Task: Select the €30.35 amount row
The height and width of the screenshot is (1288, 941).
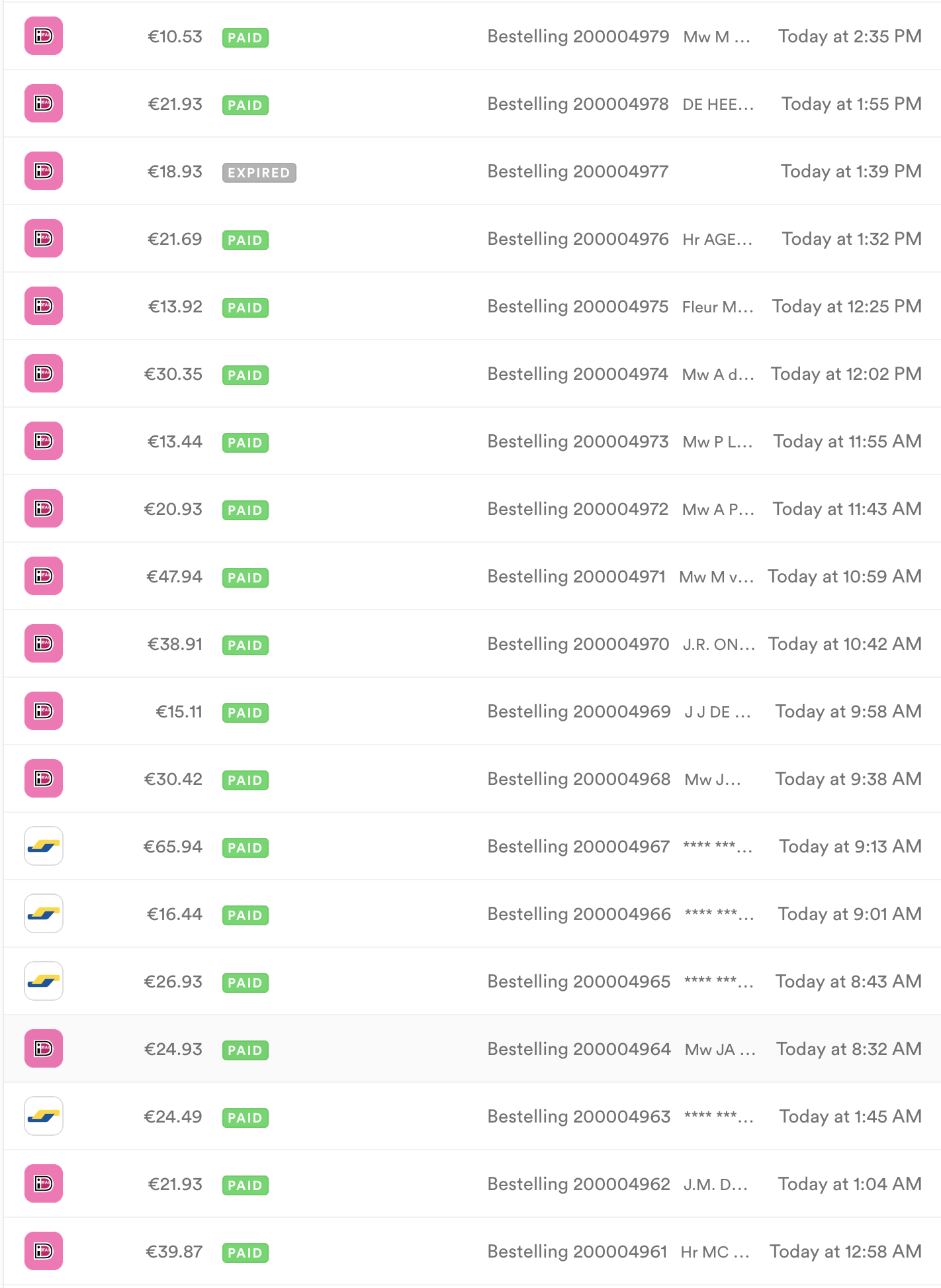Action: (x=470, y=373)
